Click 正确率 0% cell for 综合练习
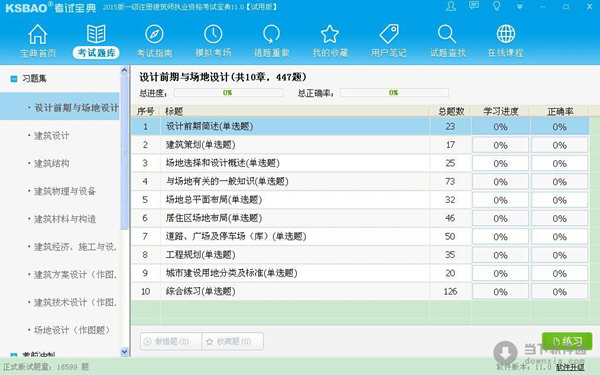The width and height of the screenshot is (600, 375). 559,292
